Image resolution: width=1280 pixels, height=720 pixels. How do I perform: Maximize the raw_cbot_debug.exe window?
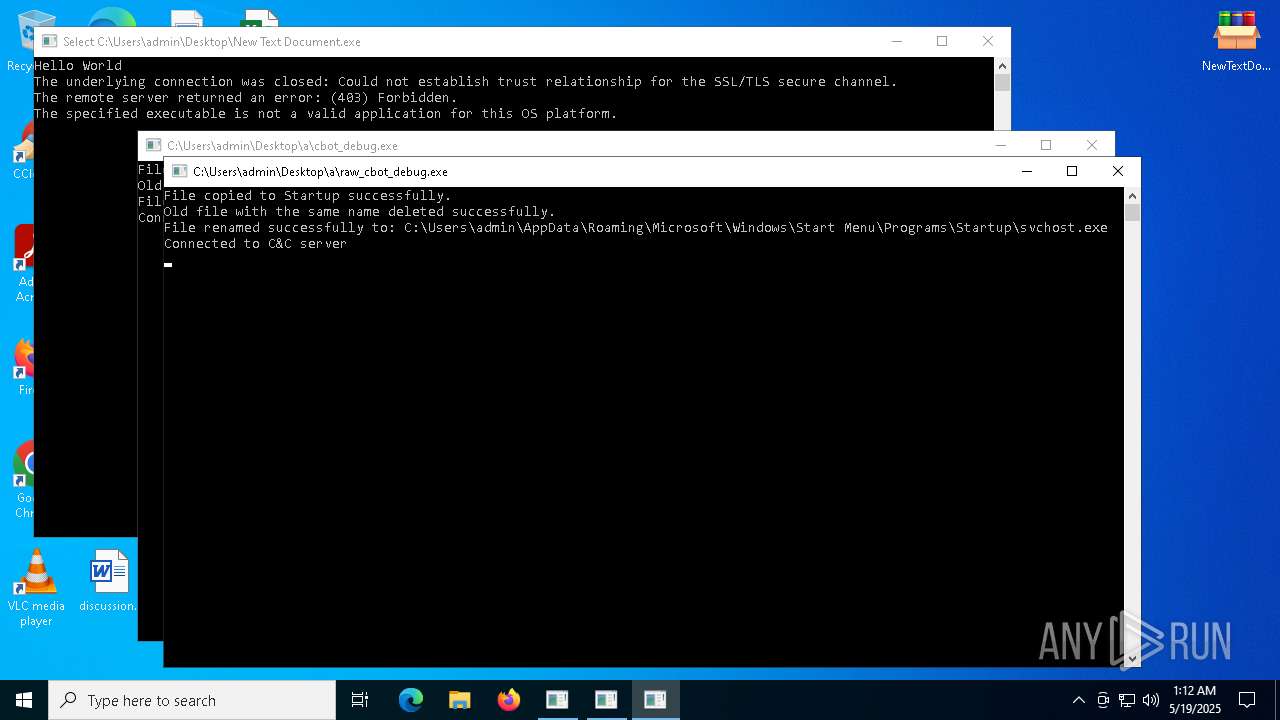pos(1072,172)
